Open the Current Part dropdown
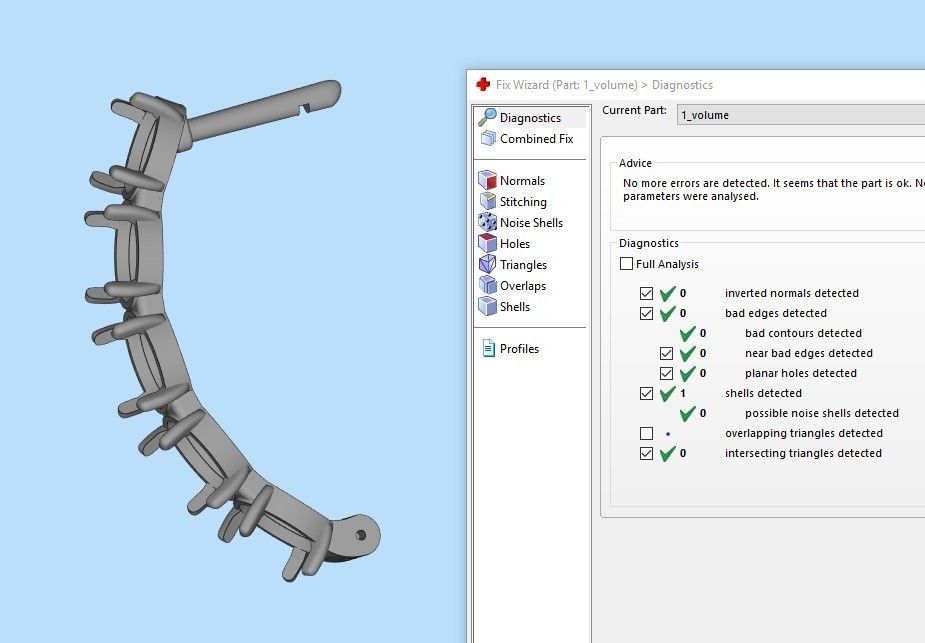The width and height of the screenshot is (925, 643). [x=801, y=115]
